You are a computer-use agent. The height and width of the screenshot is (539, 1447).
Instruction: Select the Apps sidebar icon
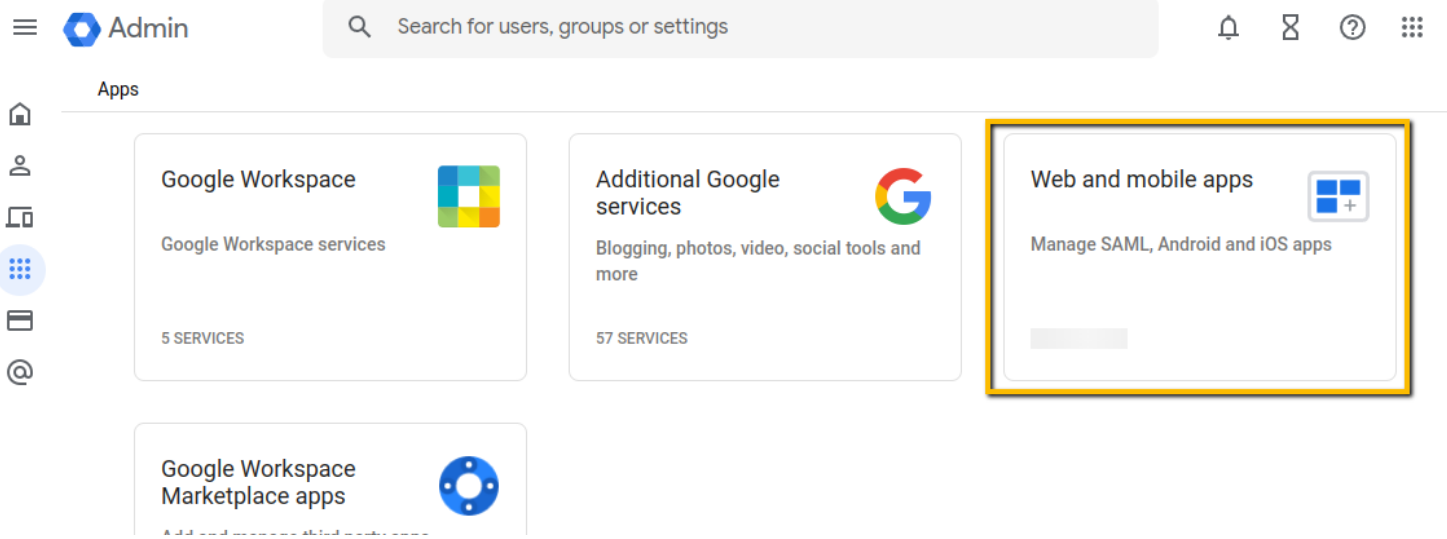20,269
